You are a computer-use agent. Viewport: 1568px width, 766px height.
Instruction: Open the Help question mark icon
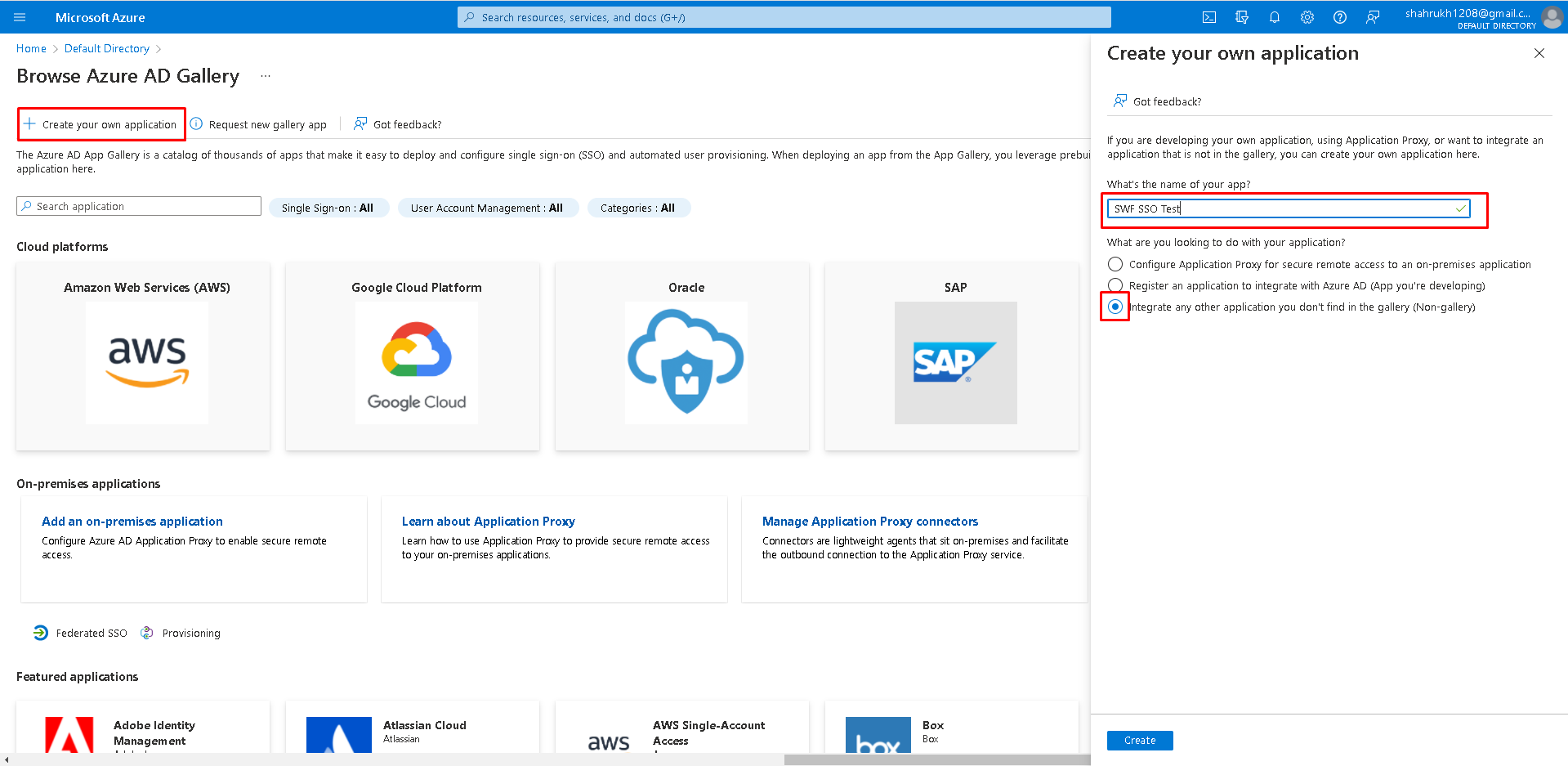tap(1340, 17)
